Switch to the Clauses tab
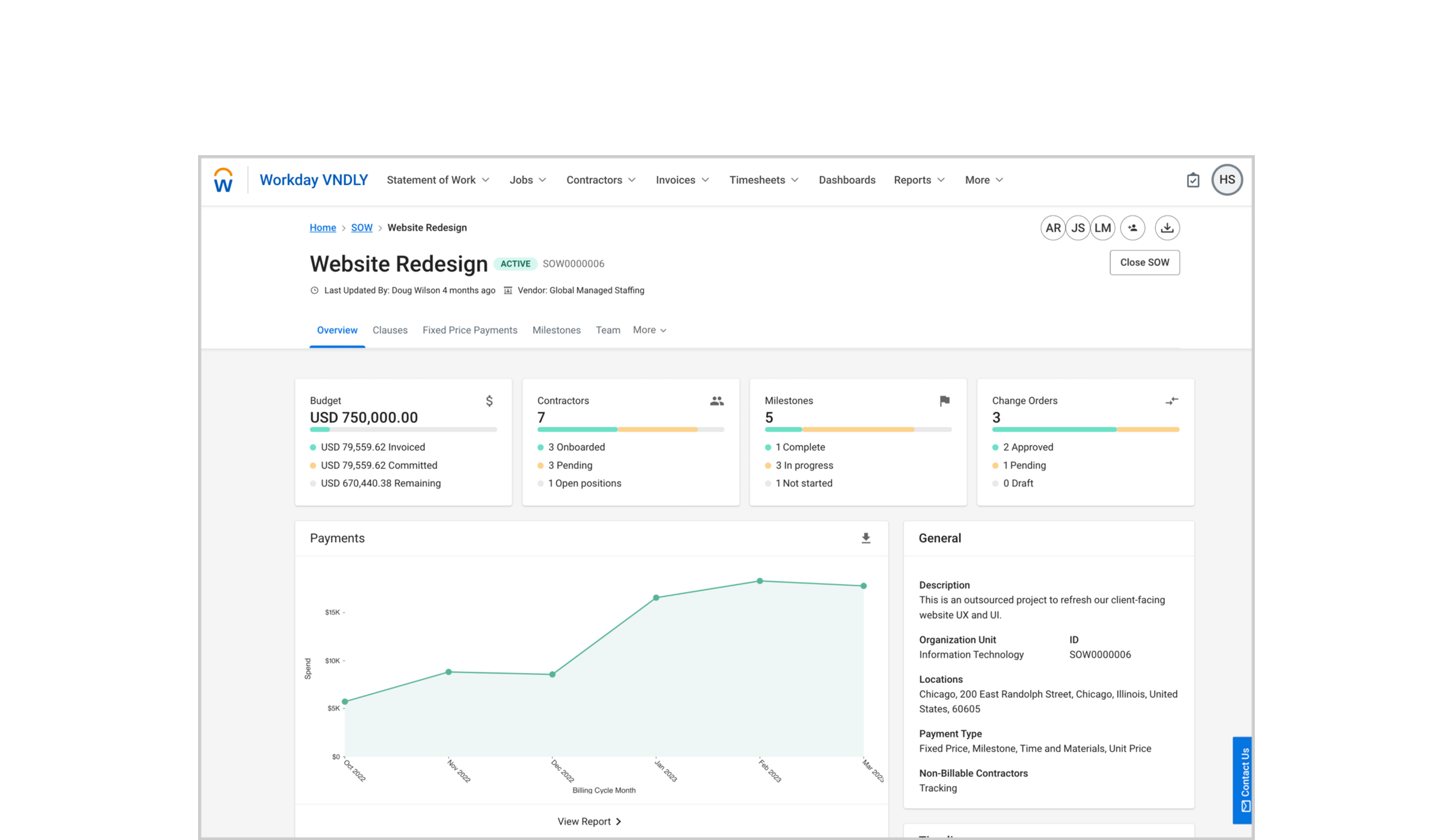Viewport: 1455px width, 840px height. 389,330
